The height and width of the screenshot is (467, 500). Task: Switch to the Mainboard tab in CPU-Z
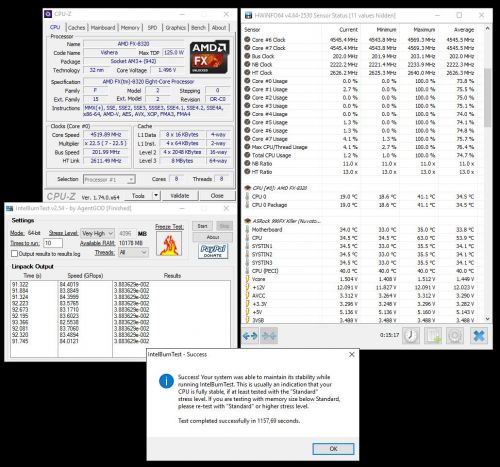103,28
